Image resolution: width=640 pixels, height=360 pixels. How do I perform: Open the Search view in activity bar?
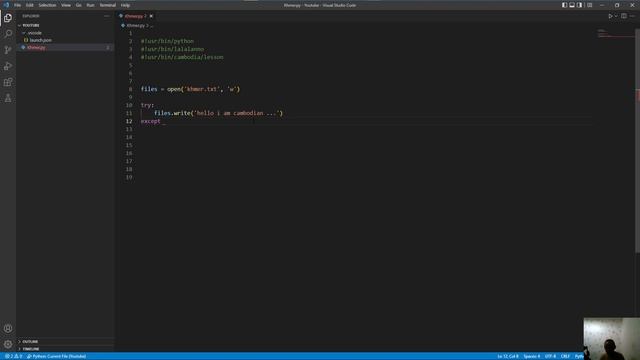tap(8, 33)
